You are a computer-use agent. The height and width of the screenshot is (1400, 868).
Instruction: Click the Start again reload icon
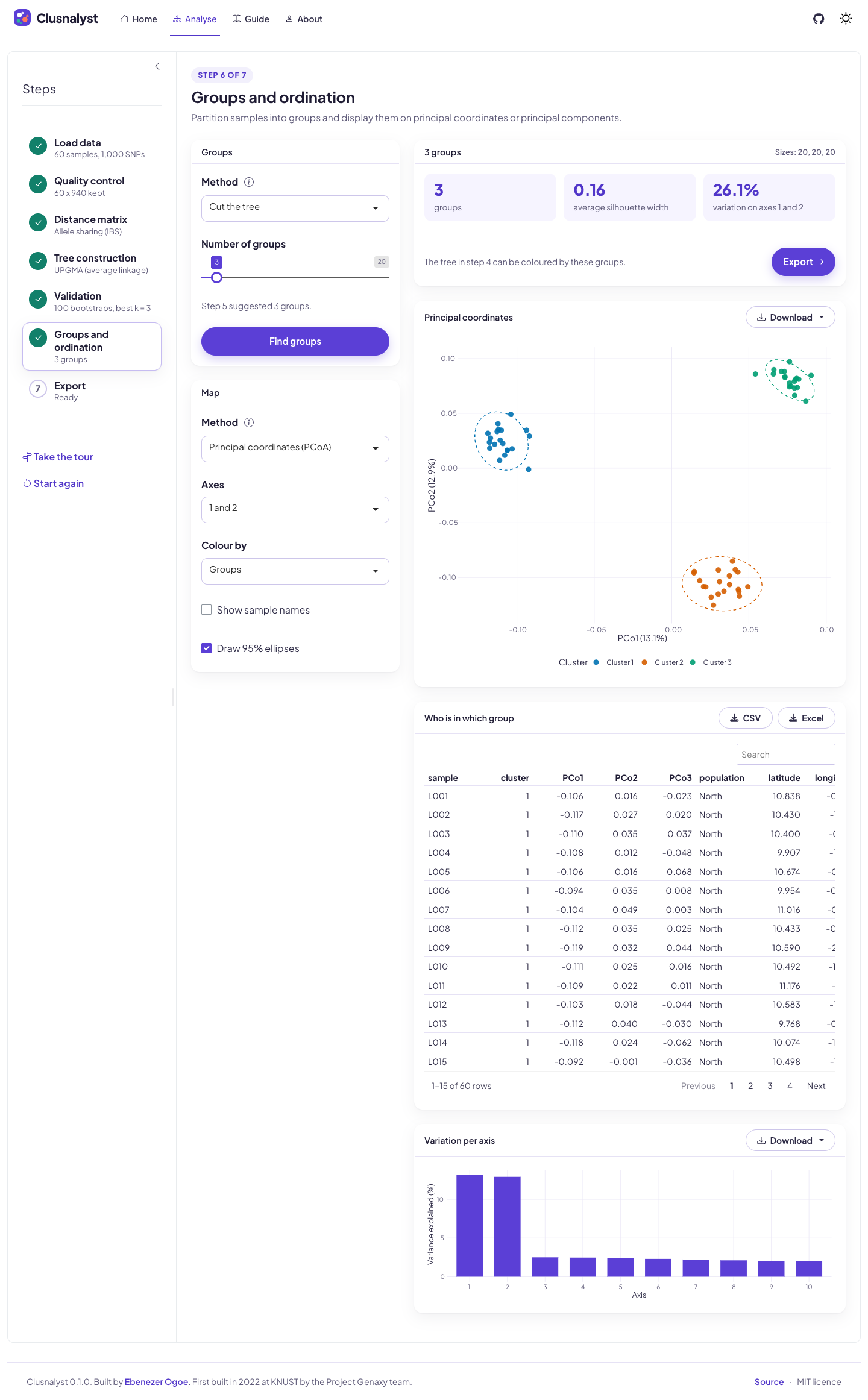pyautogui.click(x=27, y=483)
